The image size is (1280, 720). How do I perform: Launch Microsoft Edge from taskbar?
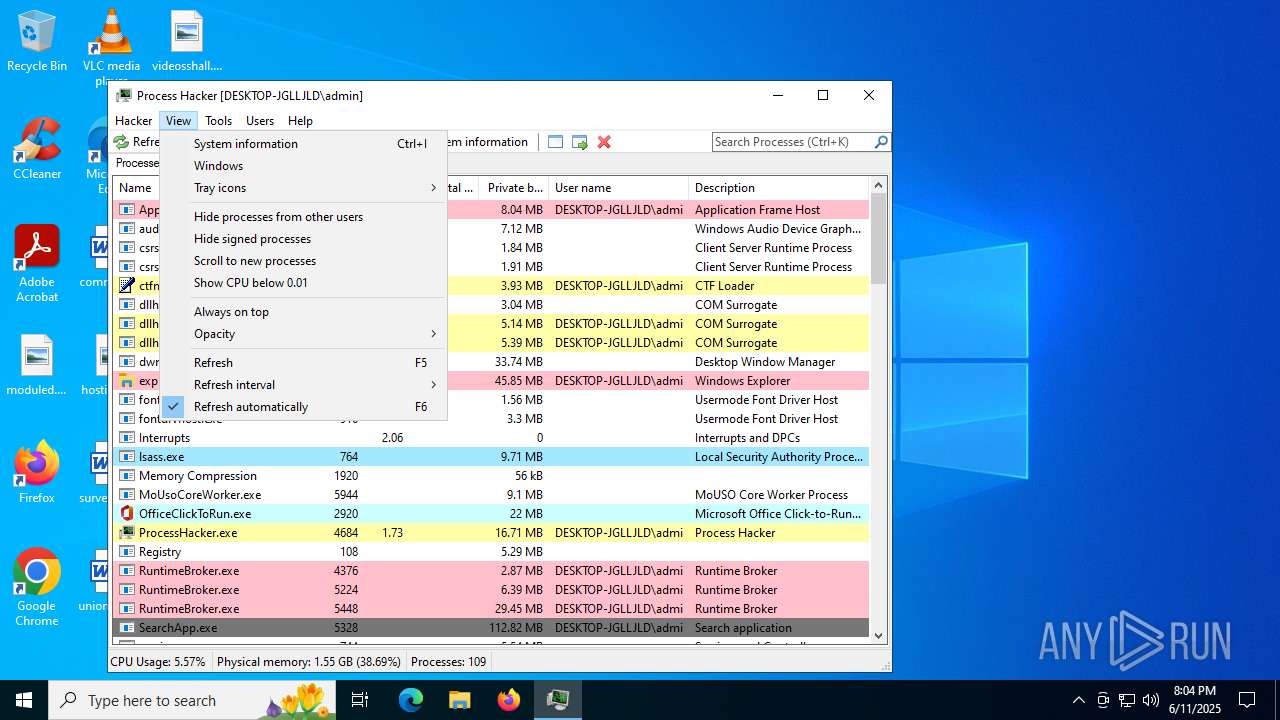[x=411, y=700]
